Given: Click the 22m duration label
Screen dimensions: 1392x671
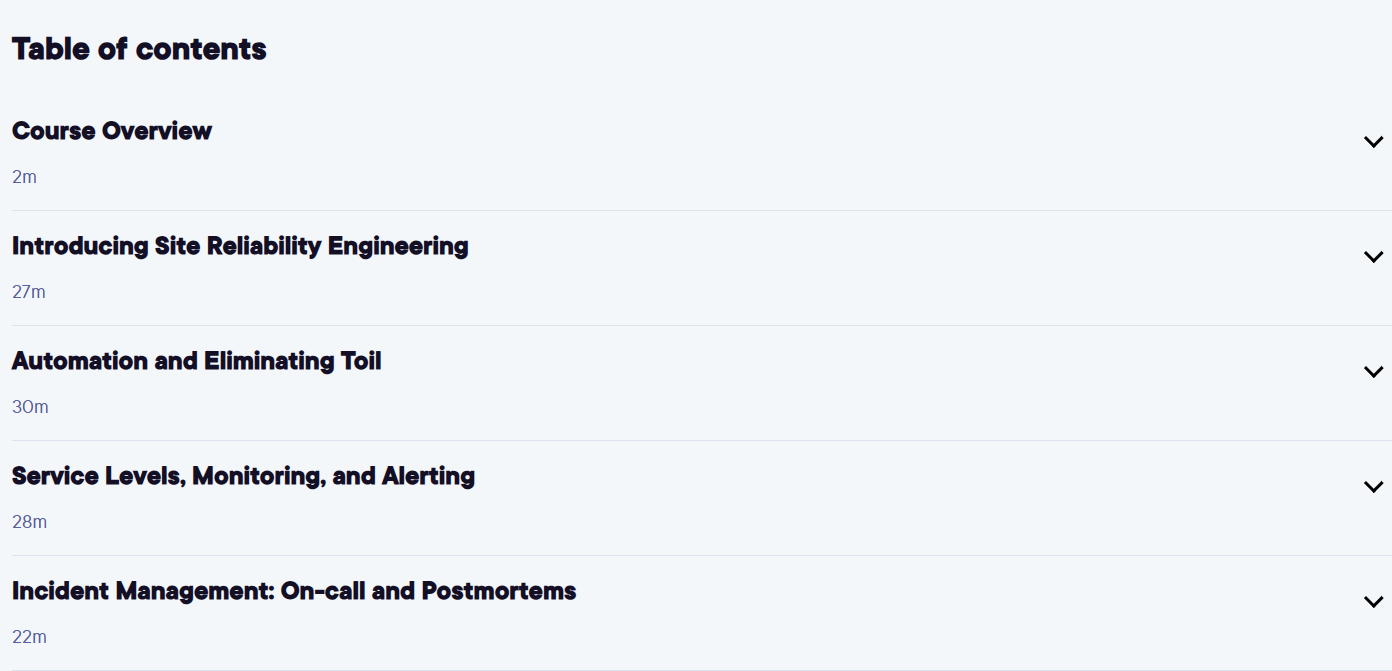Looking at the screenshot, I should click(29, 637).
